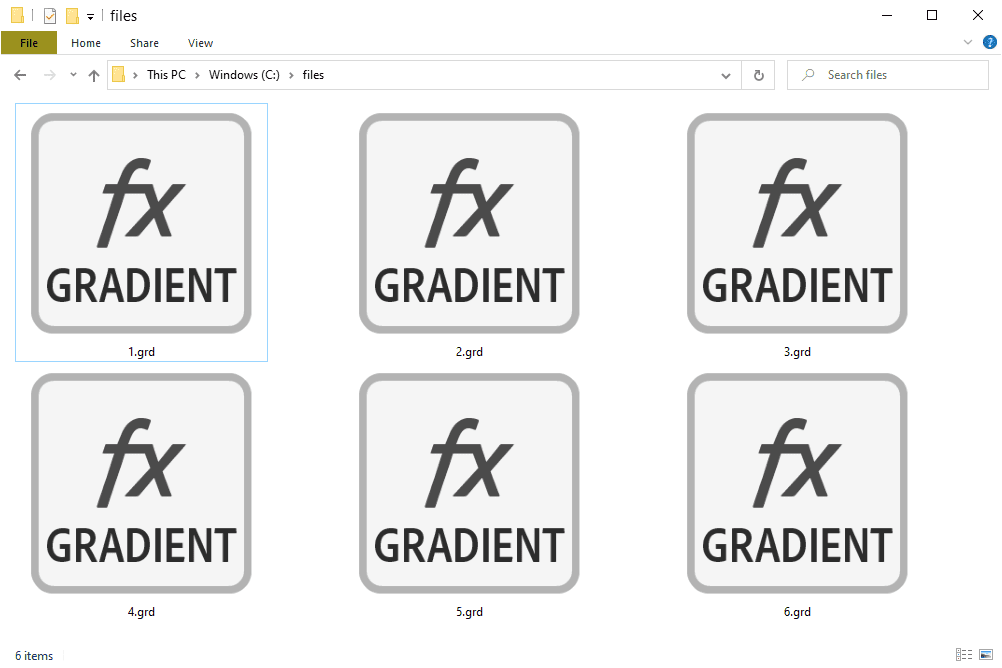Screen dimensions: 1002x668
Task: Maximize the files window
Action: pyautogui.click(x=932, y=15)
